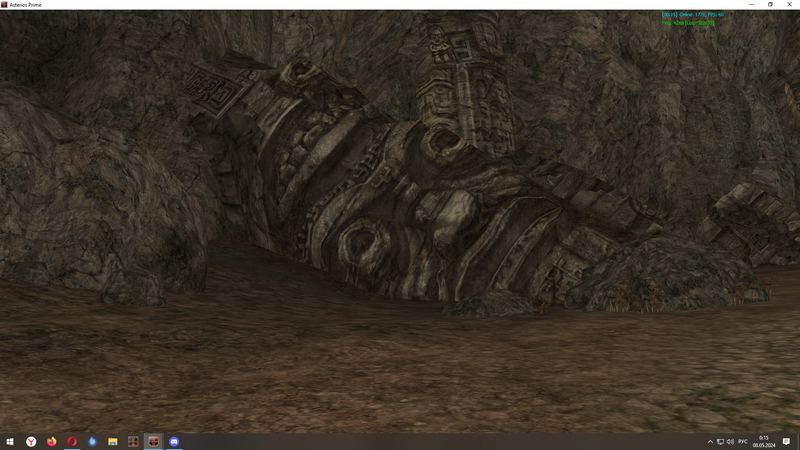Expand hidden system tray icons
Viewport: 800px width, 450px height.
pyautogui.click(x=710, y=442)
